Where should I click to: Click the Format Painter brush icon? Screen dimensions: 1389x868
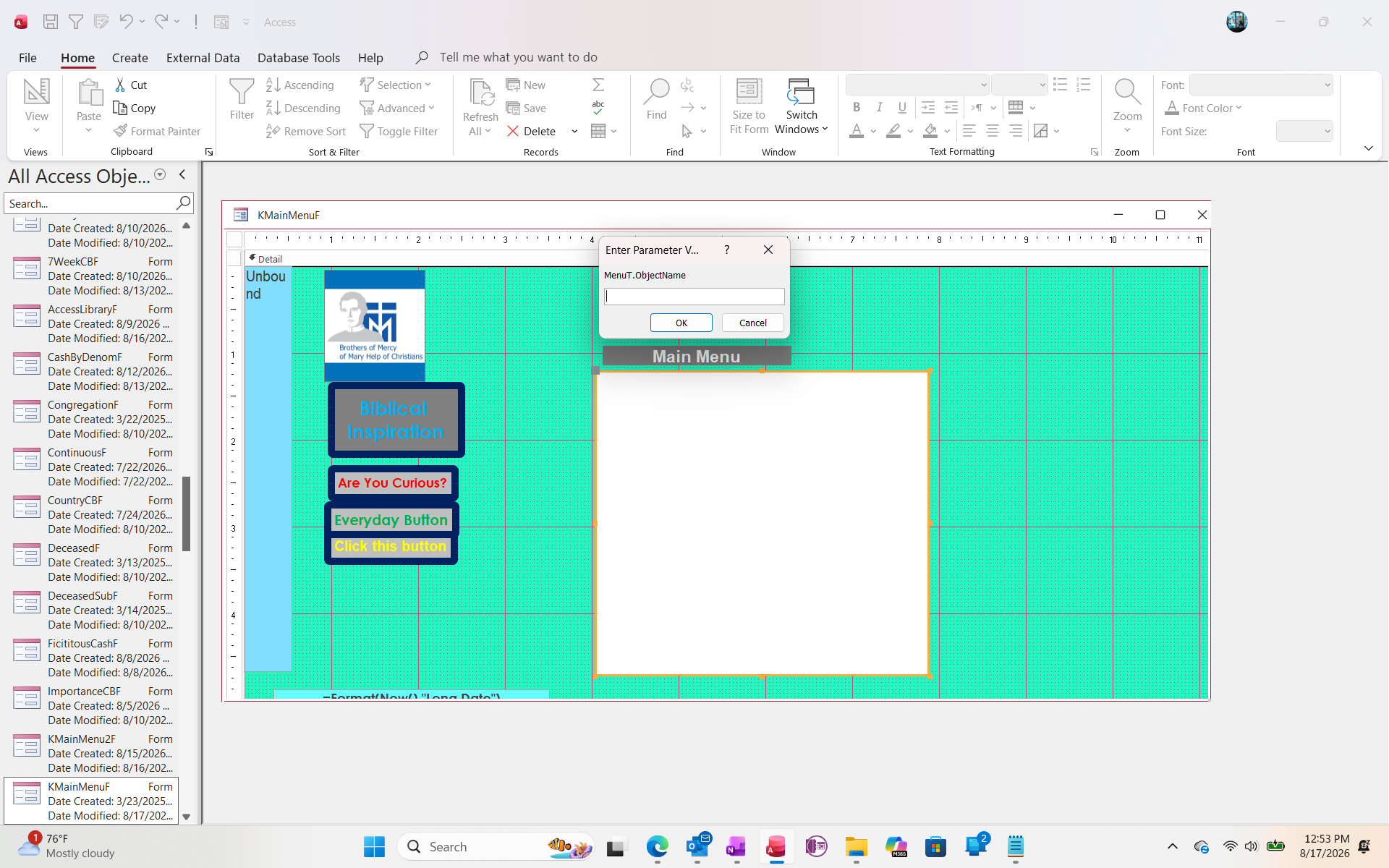coord(120,131)
